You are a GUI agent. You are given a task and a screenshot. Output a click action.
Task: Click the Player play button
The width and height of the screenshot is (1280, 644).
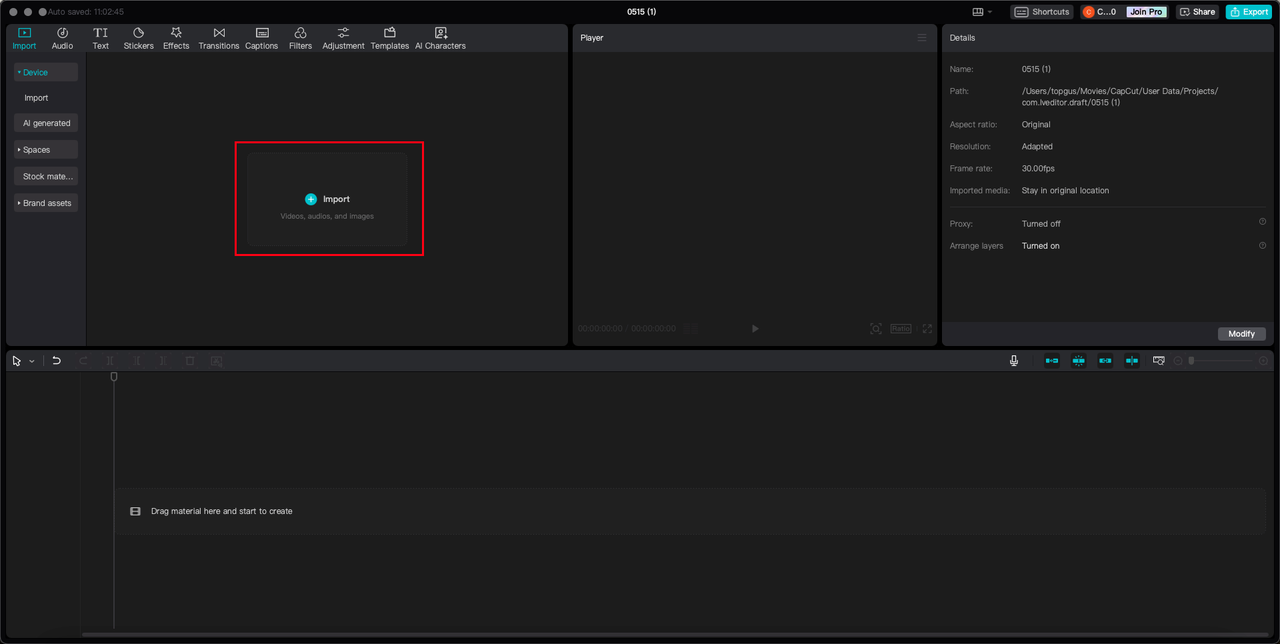click(755, 328)
